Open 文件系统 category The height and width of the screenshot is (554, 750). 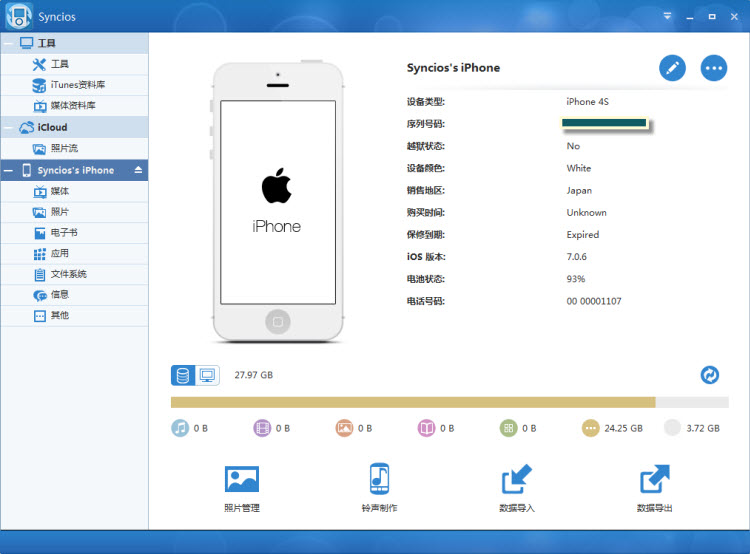(x=74, y=274)
